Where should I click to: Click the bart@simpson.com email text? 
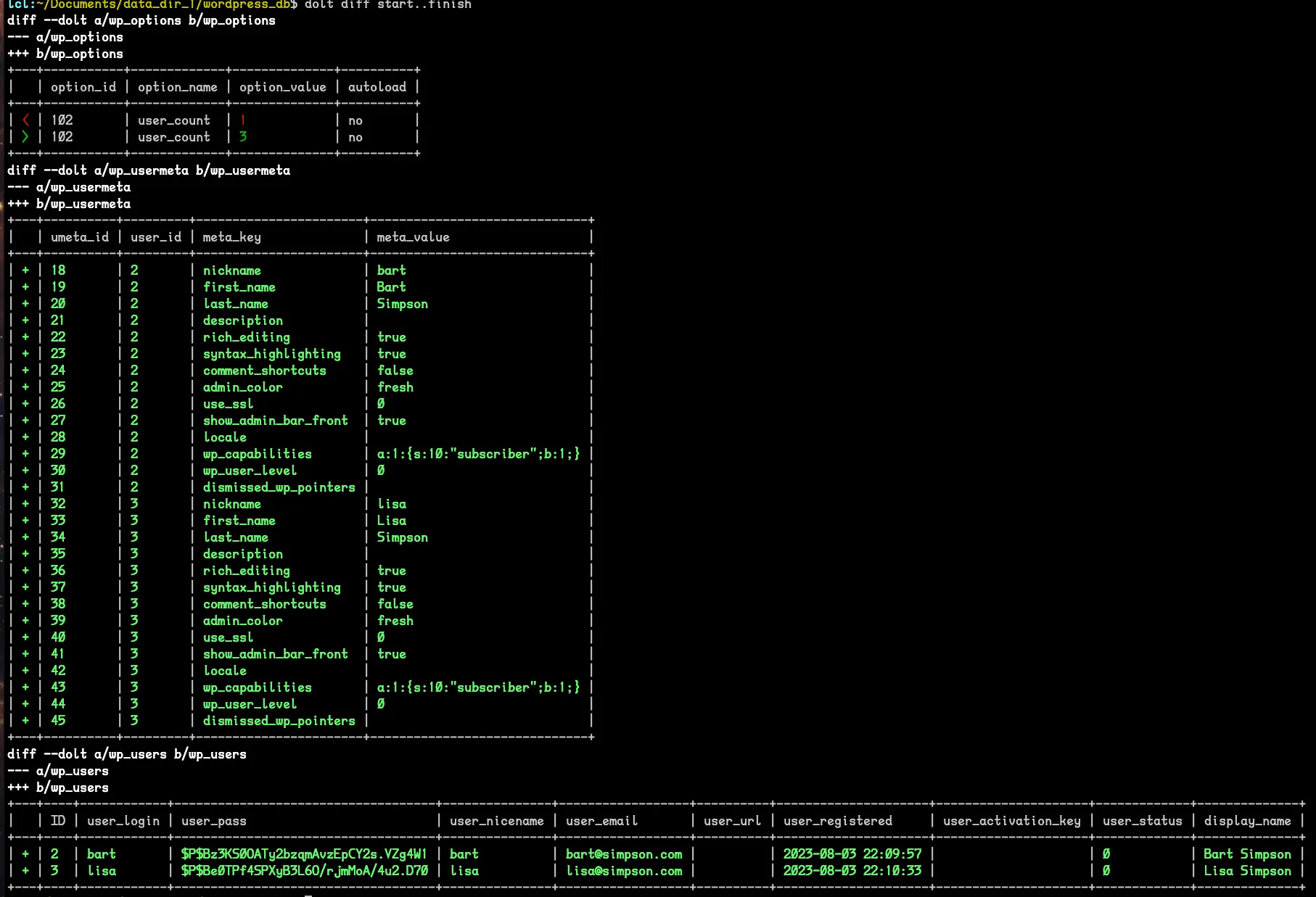tap(624, 854)
